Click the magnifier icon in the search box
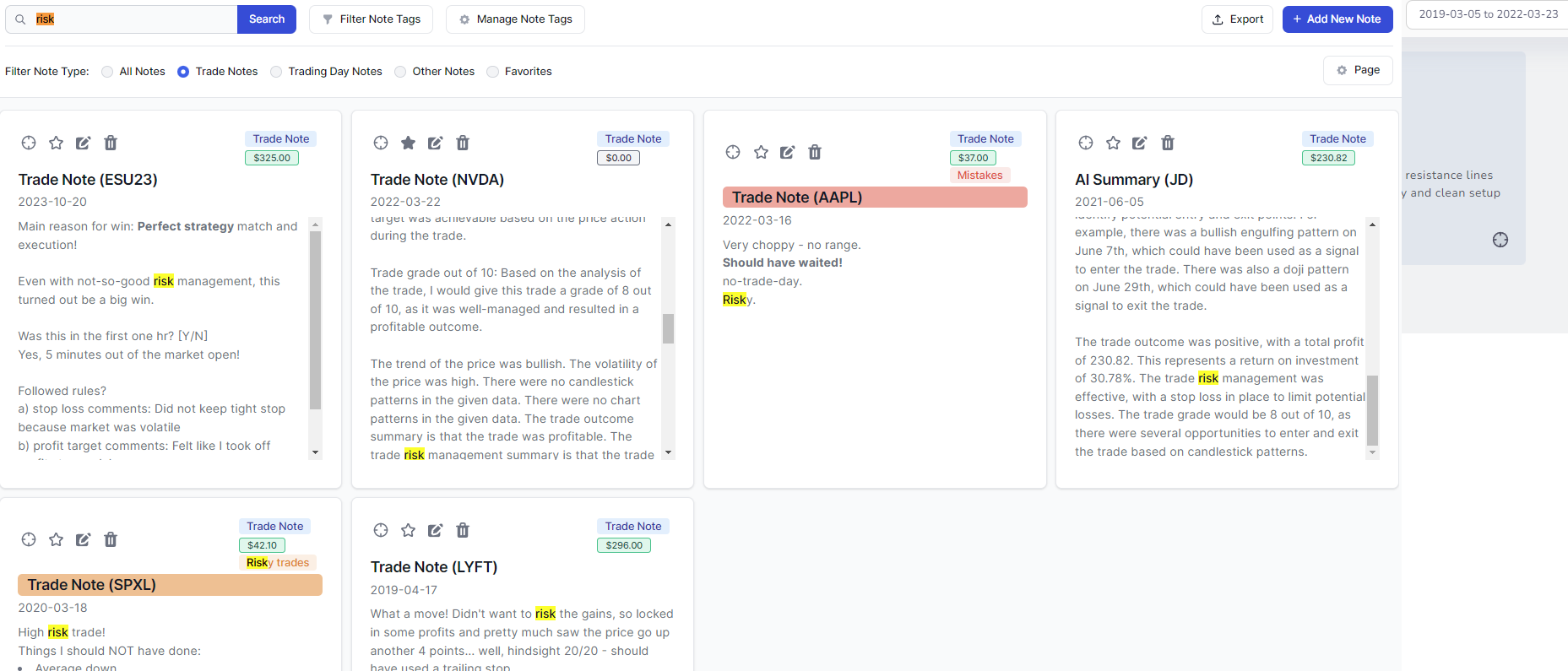1568x671 pixels. click(20, 19)
